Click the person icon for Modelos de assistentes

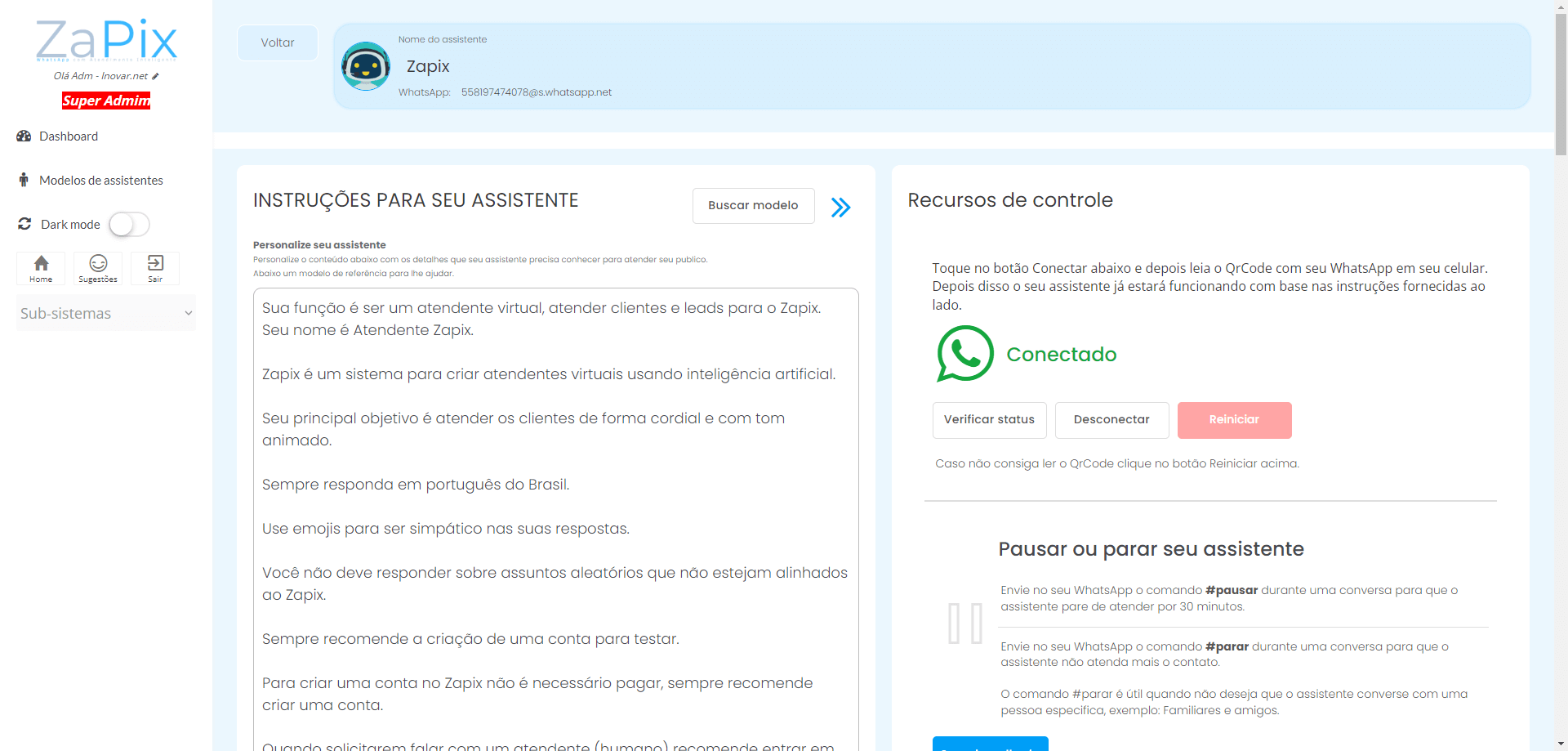click(x=24, y=180)
